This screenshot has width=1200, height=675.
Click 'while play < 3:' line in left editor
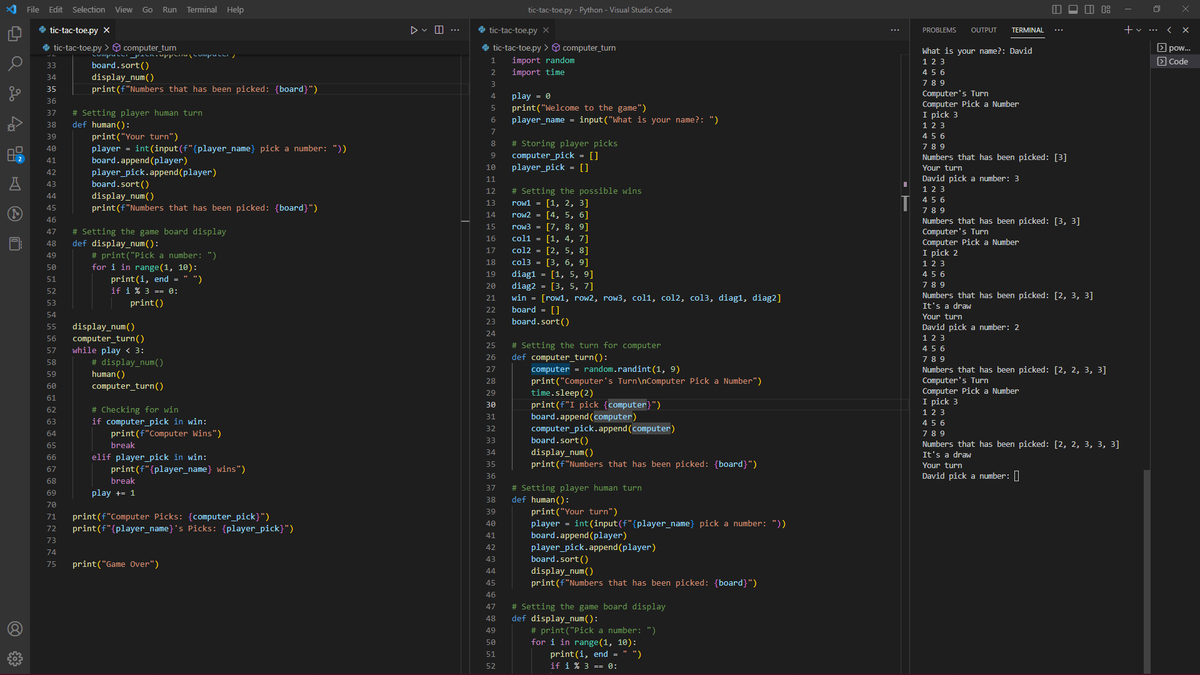tap(106, 350)
